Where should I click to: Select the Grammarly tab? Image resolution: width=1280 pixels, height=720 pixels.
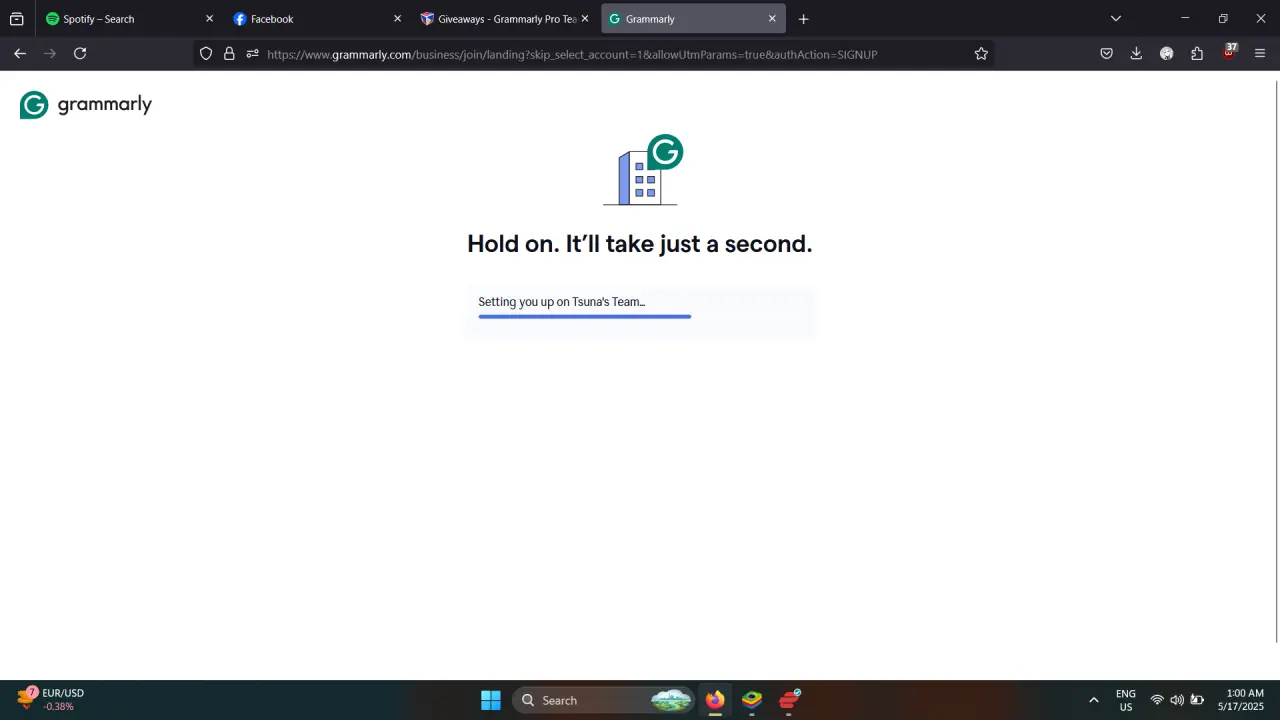coord(693,19)
